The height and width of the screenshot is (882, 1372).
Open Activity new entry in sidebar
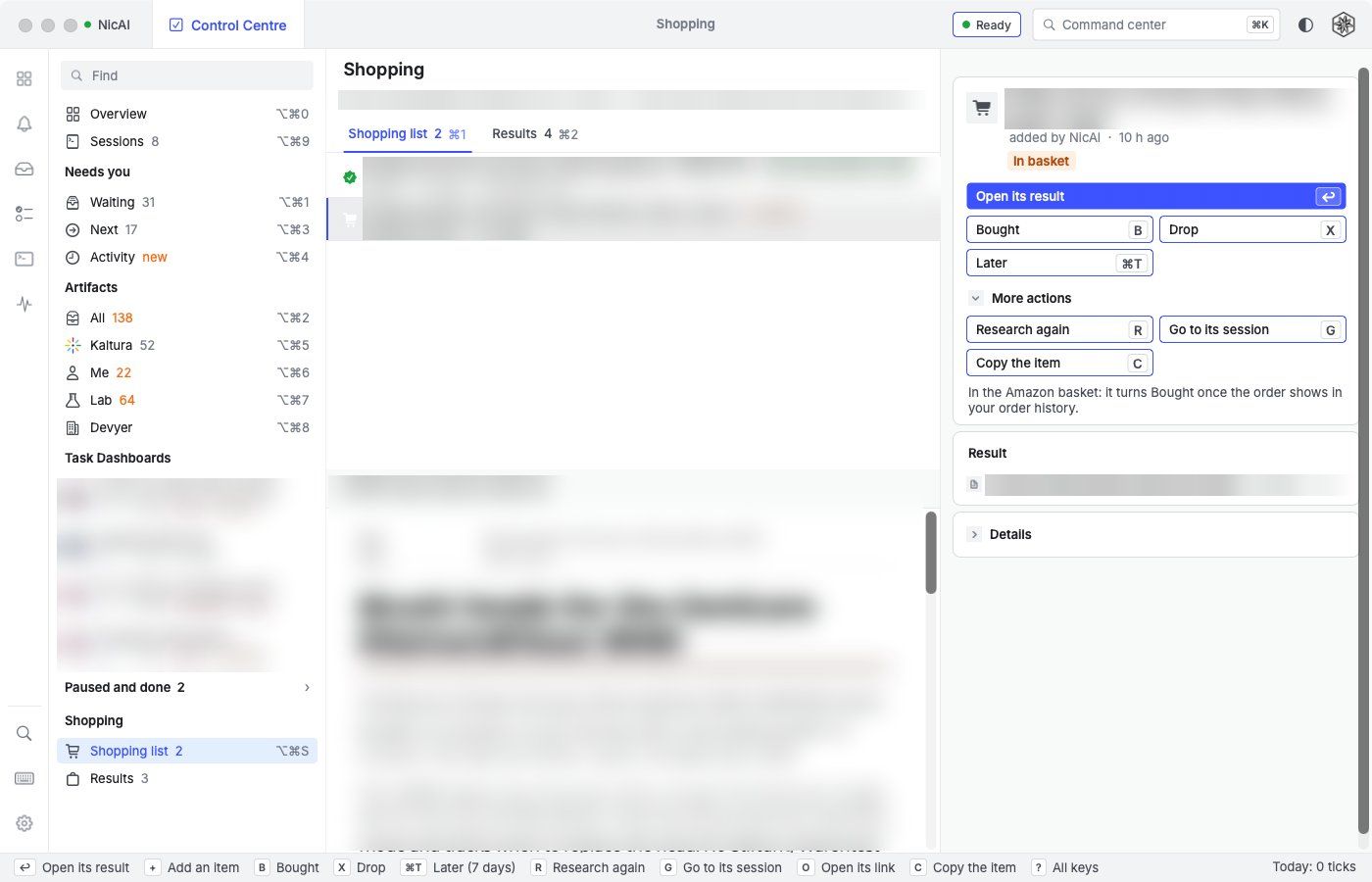click(187, 257)
